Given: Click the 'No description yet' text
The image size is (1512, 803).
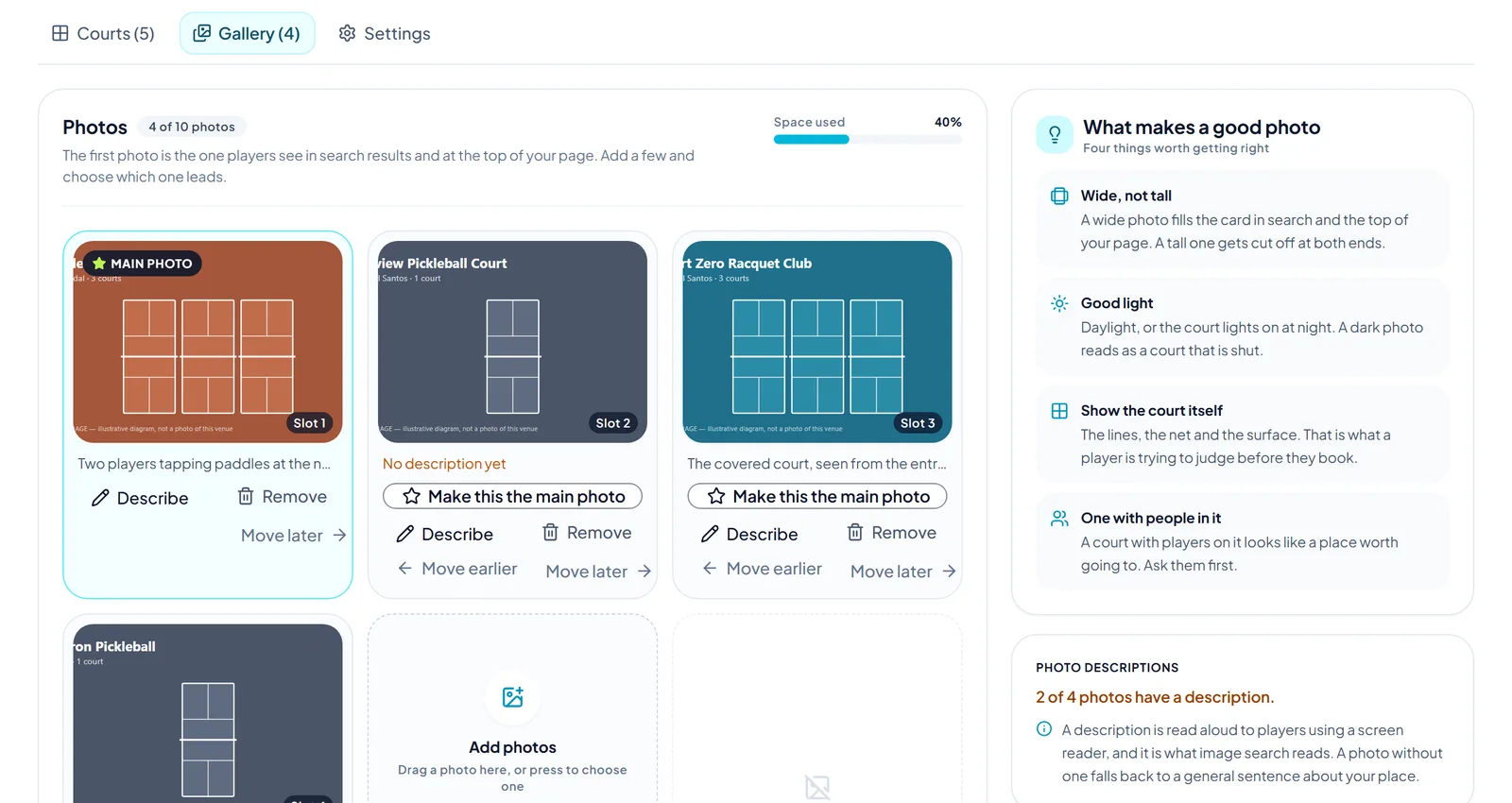Looking at the screenshot, I should [444, 464].
